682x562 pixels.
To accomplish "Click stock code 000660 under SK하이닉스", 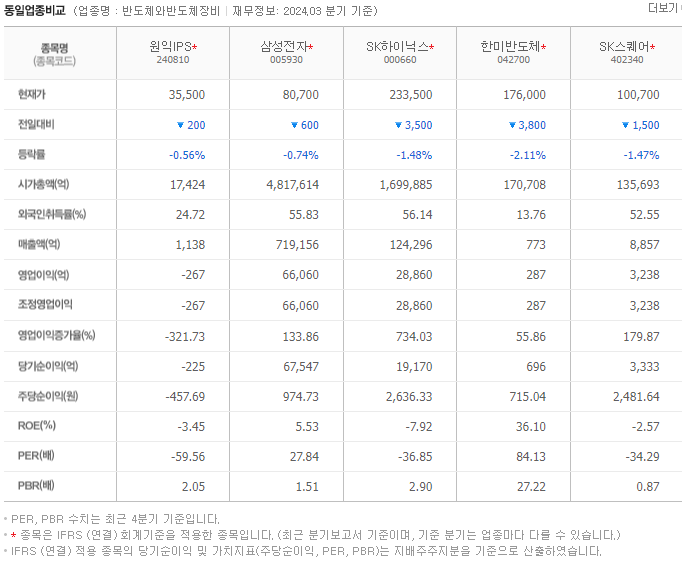I will pyautogui.click(x=400, y=60).
